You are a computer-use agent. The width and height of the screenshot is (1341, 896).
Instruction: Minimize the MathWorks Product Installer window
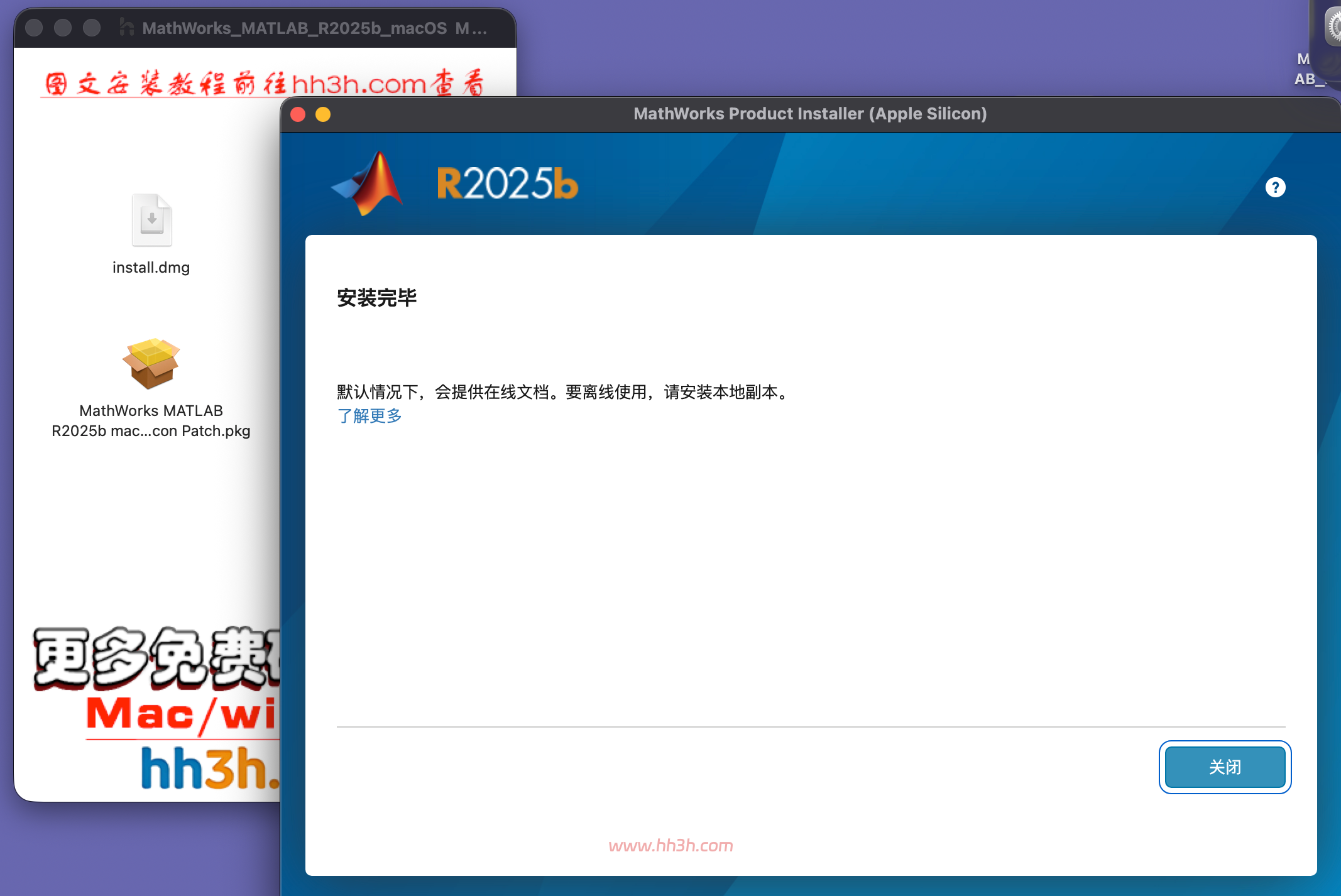tap(323, 114)
